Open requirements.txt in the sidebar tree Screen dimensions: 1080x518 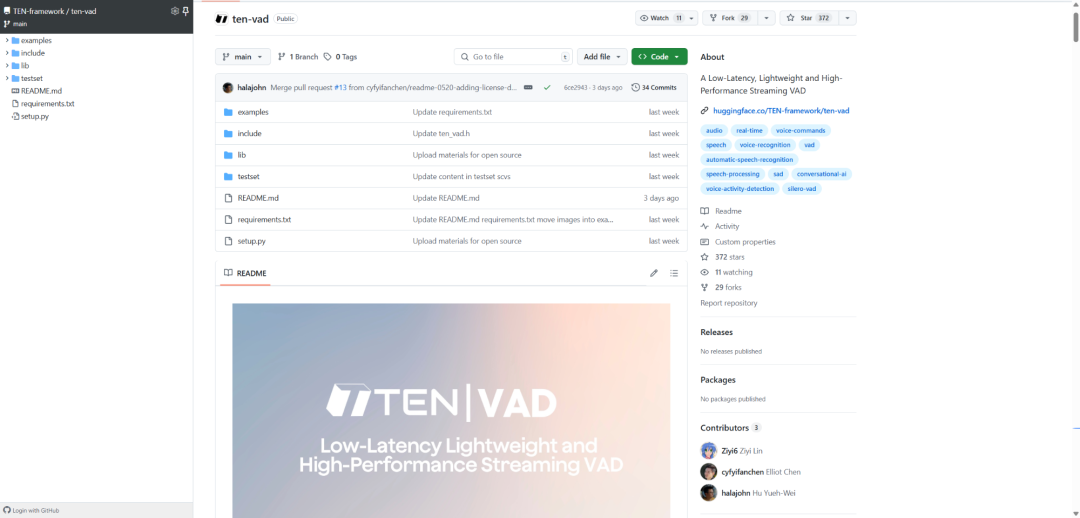pyautogui.click(x=47, y=103)
